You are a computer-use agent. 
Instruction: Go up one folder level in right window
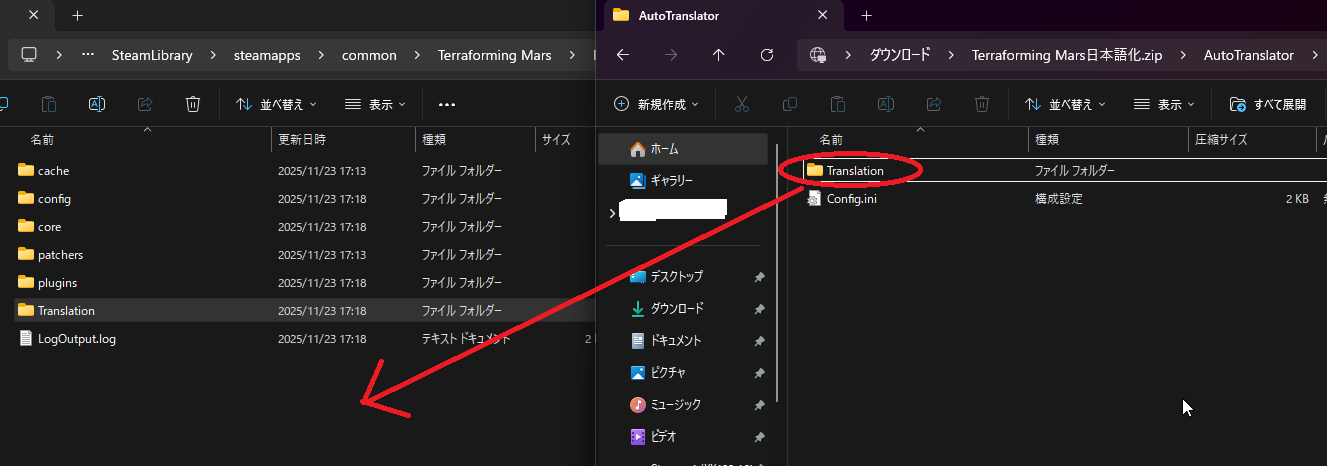coord(719,55)
